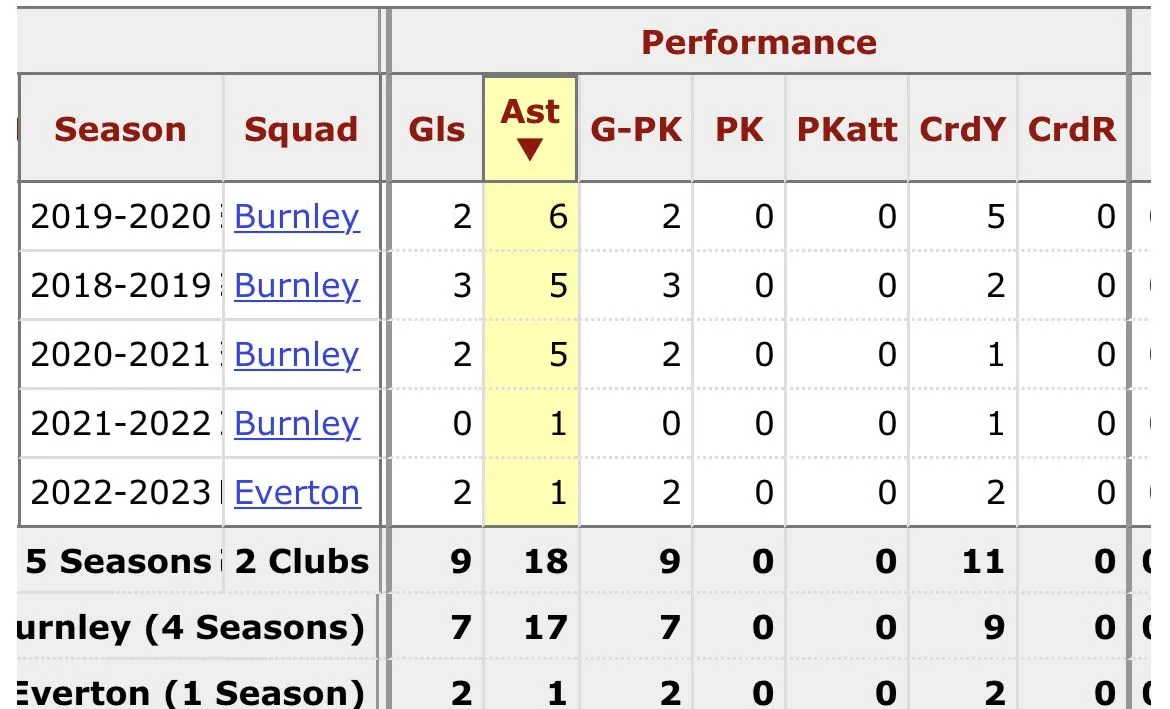The image size is (1170, 709).
Task: Click the CrdR column header
Action: [x=1072, y=129]
